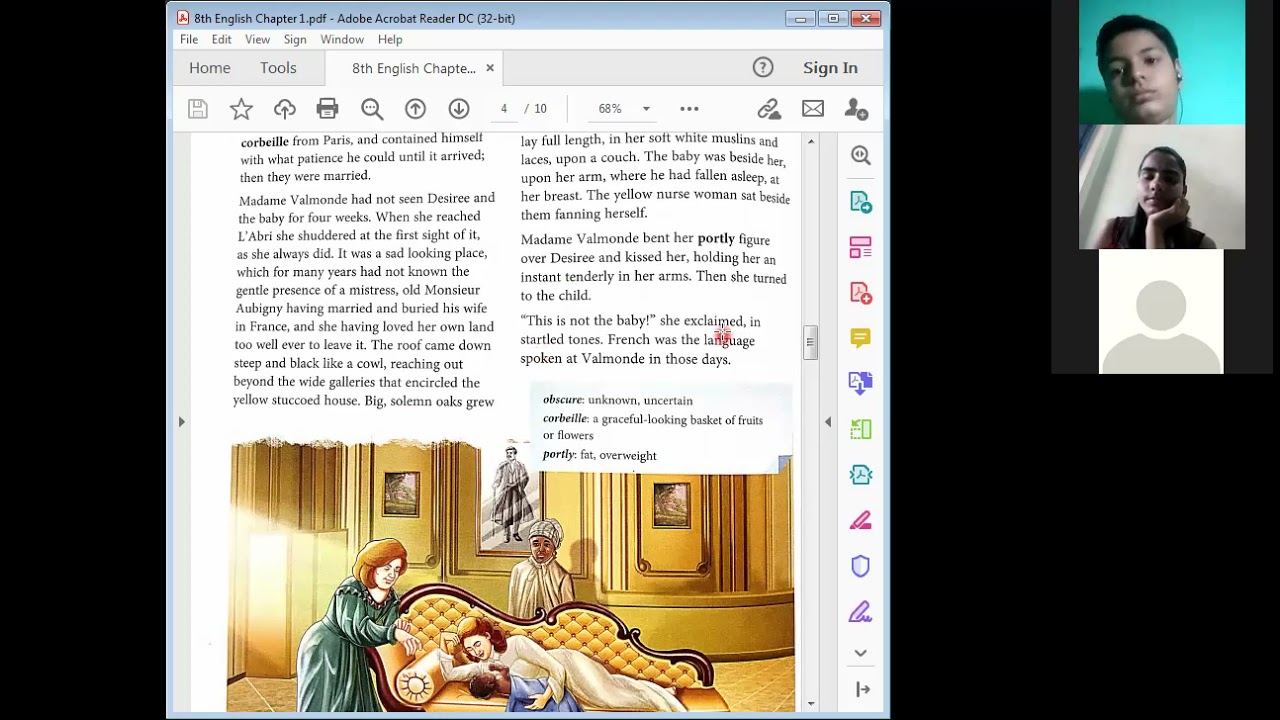Bookmark the document with the star icon
Screen dimensions: 1280x720
click(241, 109)
